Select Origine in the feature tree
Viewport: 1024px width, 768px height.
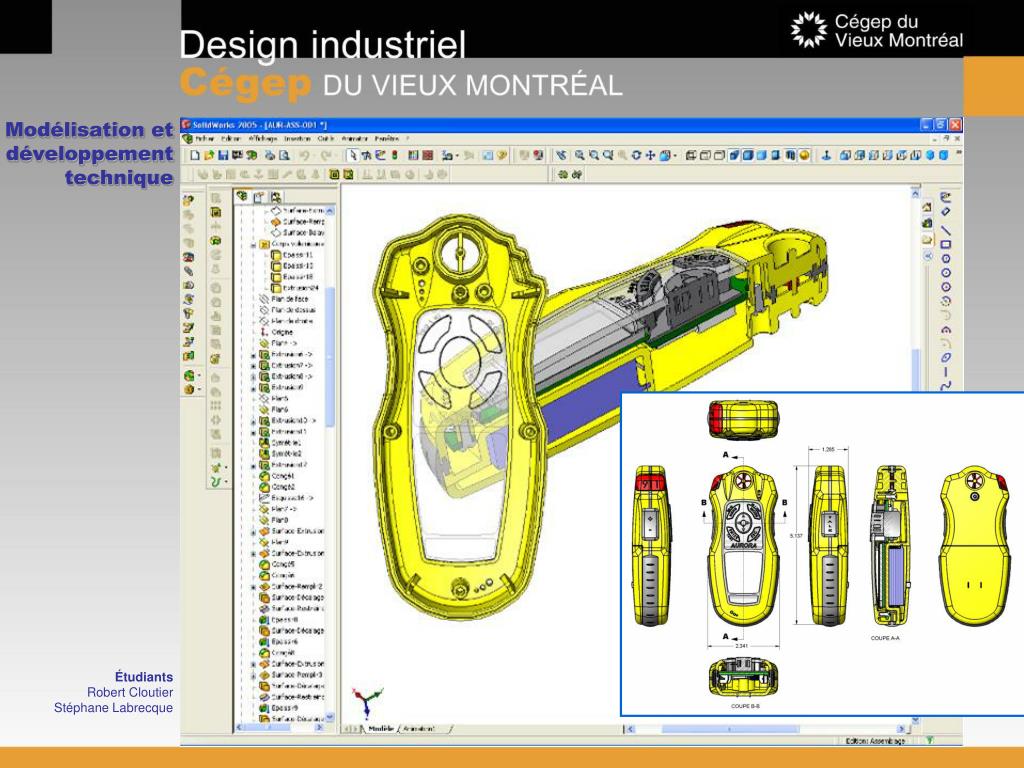tap(282, 332)
